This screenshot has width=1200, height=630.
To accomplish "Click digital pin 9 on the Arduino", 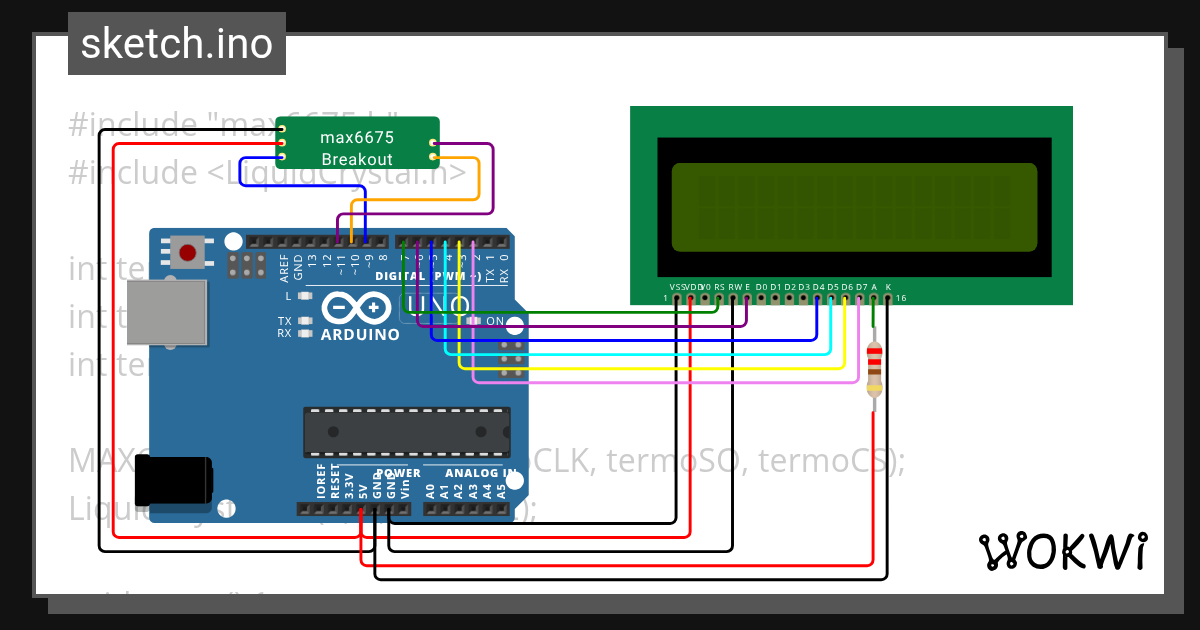I will (366, 242).
